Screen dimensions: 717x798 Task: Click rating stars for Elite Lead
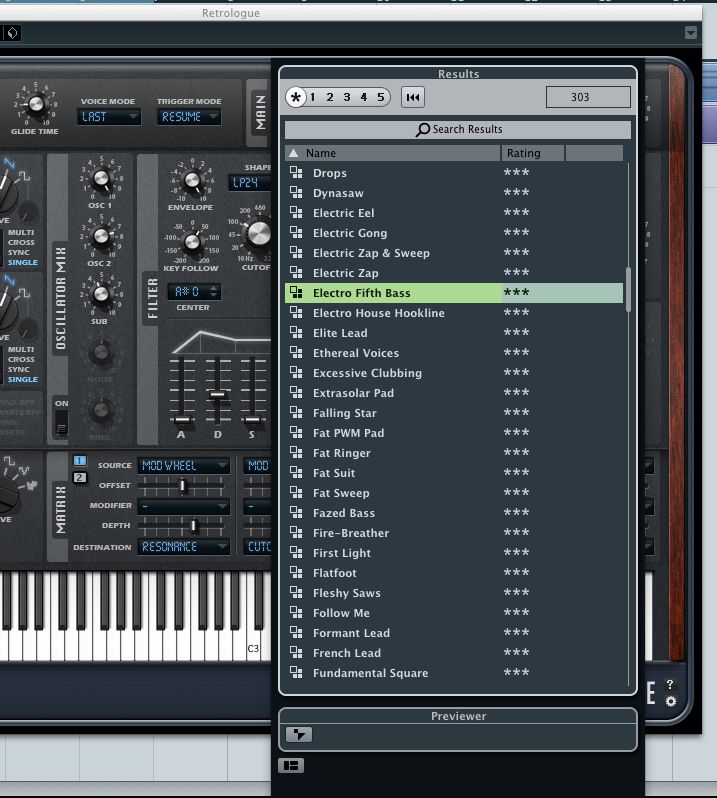516,332
